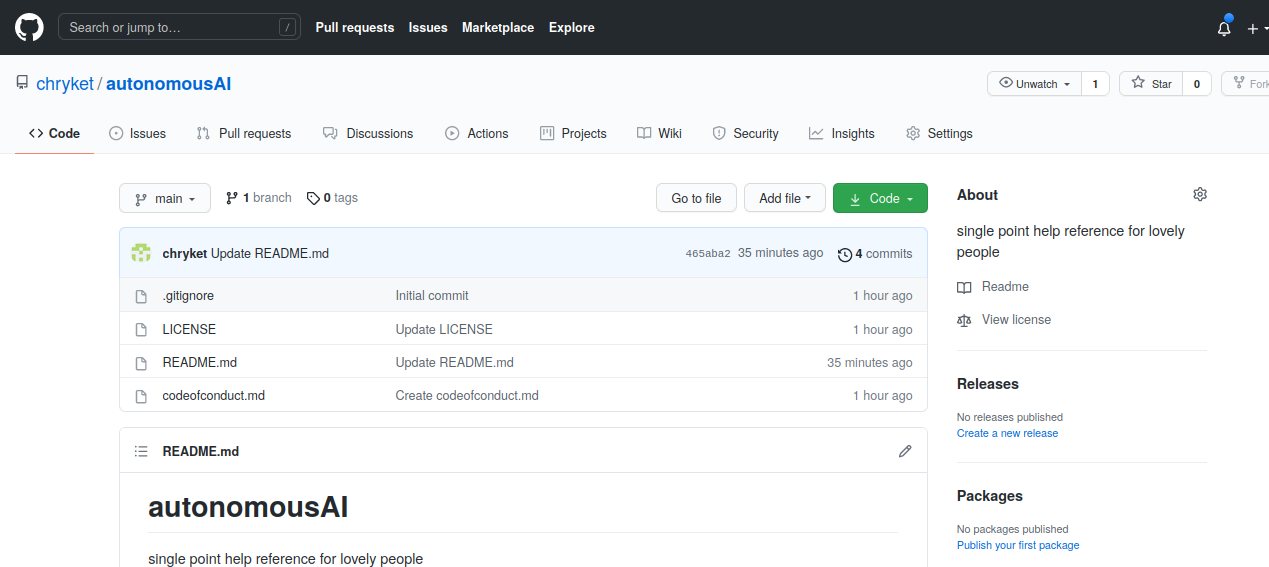Open notifications bell icon
Screen dimensions: 1269x567
[1224, 28]
